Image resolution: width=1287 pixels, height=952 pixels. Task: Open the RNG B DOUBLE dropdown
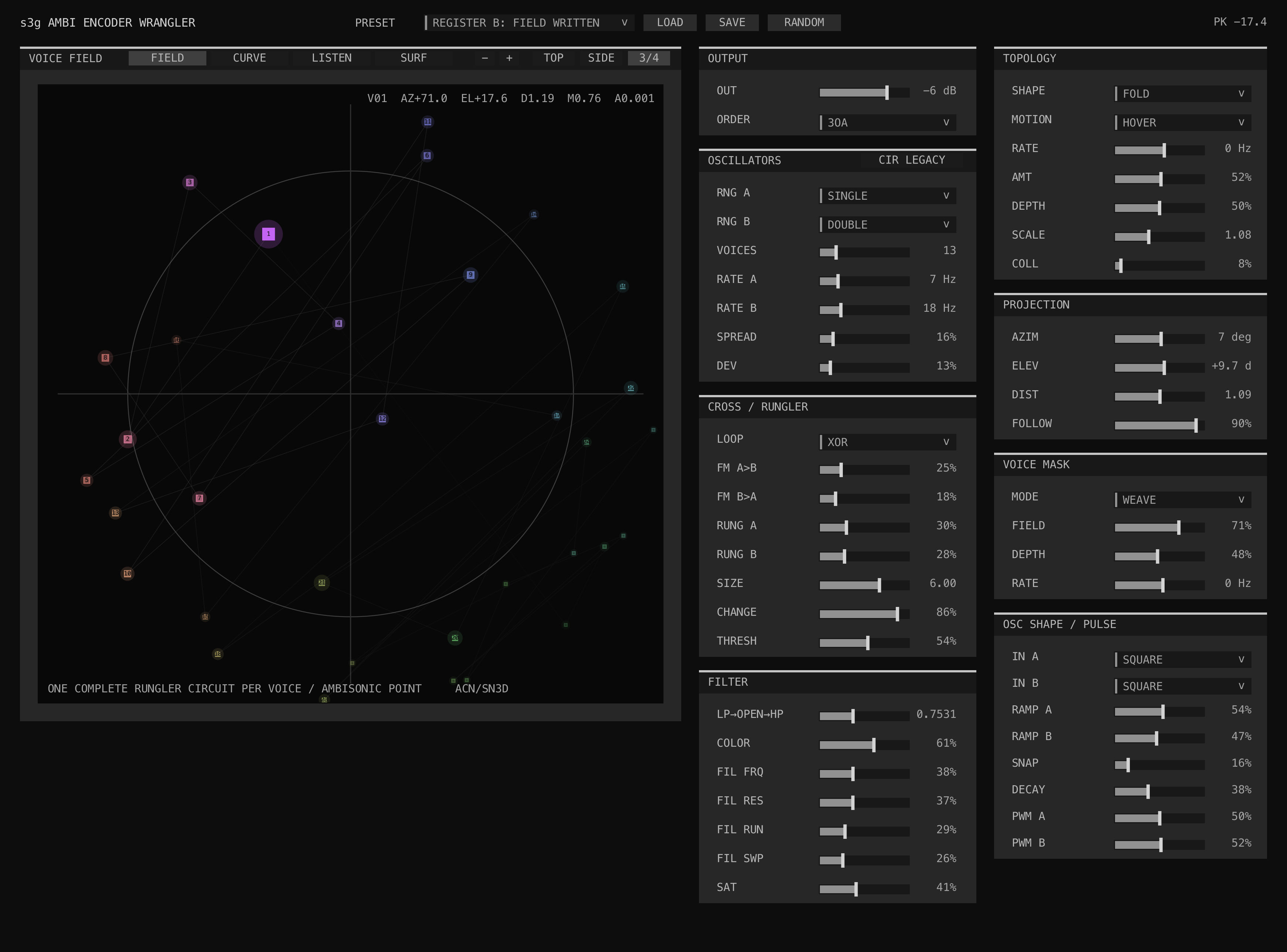[888, 224]
